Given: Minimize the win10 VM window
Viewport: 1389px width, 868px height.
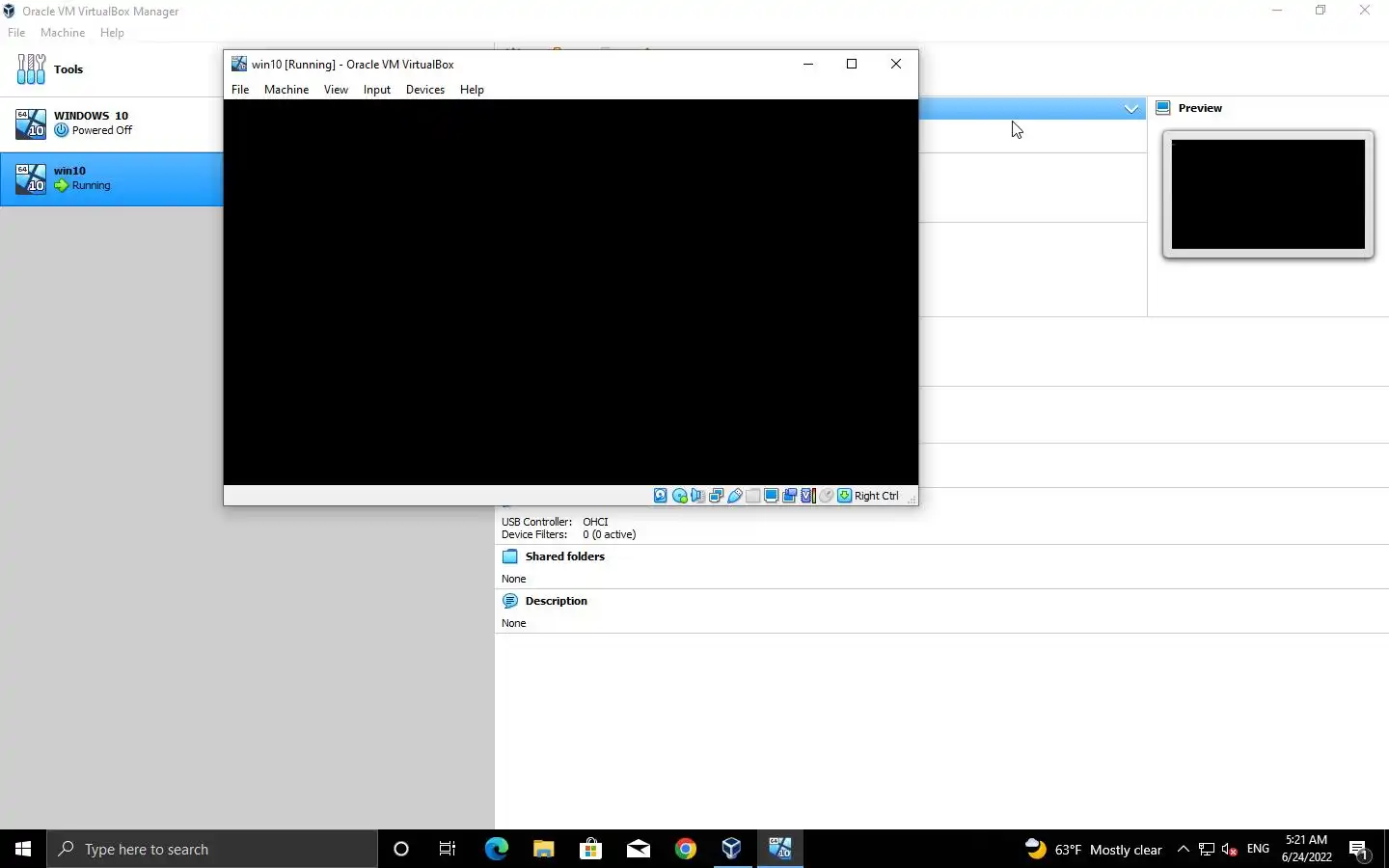Looking at the screenshot, I should (x=808, y=64).
